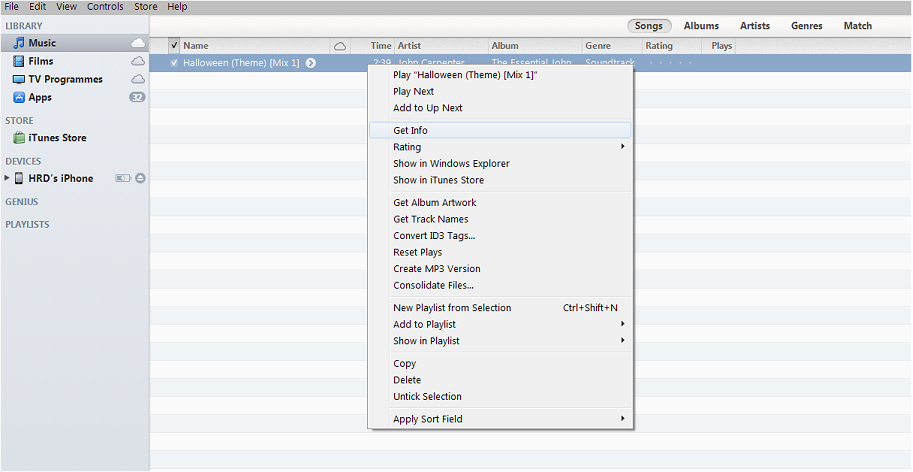
Task: Click the iCloud column header icon
Action: (x=340, y=46)
